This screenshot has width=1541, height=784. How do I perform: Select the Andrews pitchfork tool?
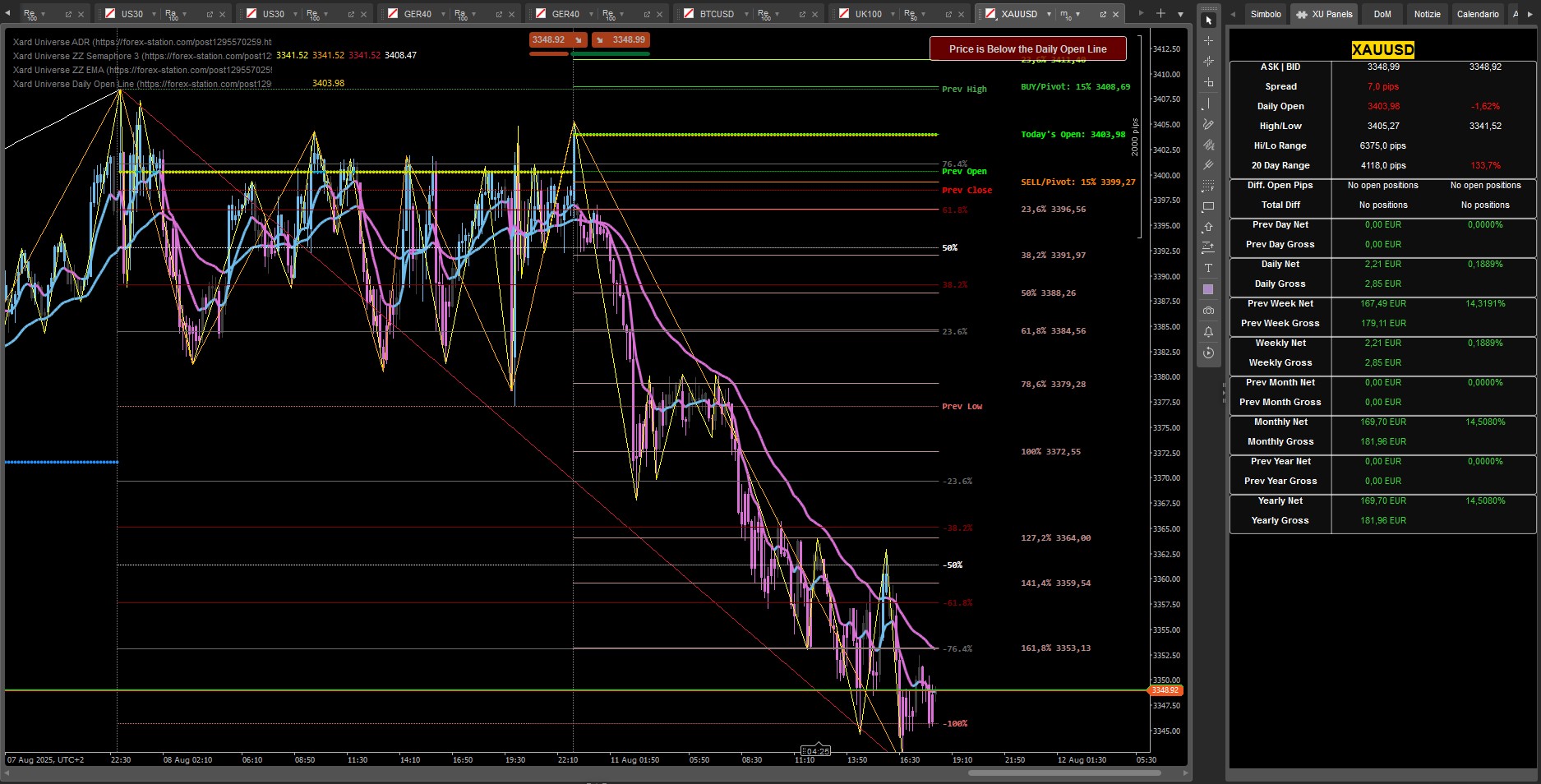(x=1208, y=165)
